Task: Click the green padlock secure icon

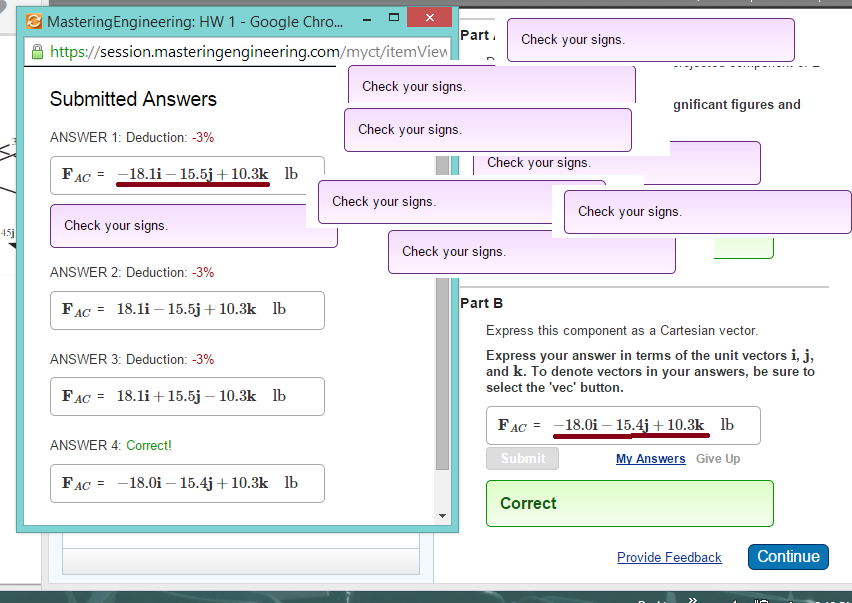Action: coord(37,52)
